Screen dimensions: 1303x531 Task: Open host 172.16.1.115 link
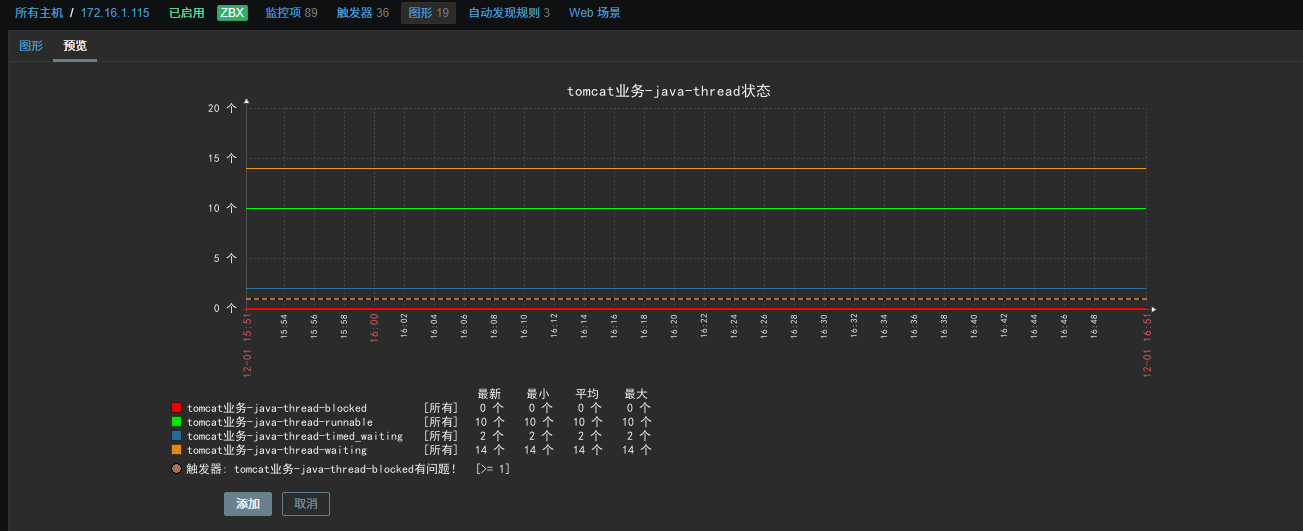[115, 13]
